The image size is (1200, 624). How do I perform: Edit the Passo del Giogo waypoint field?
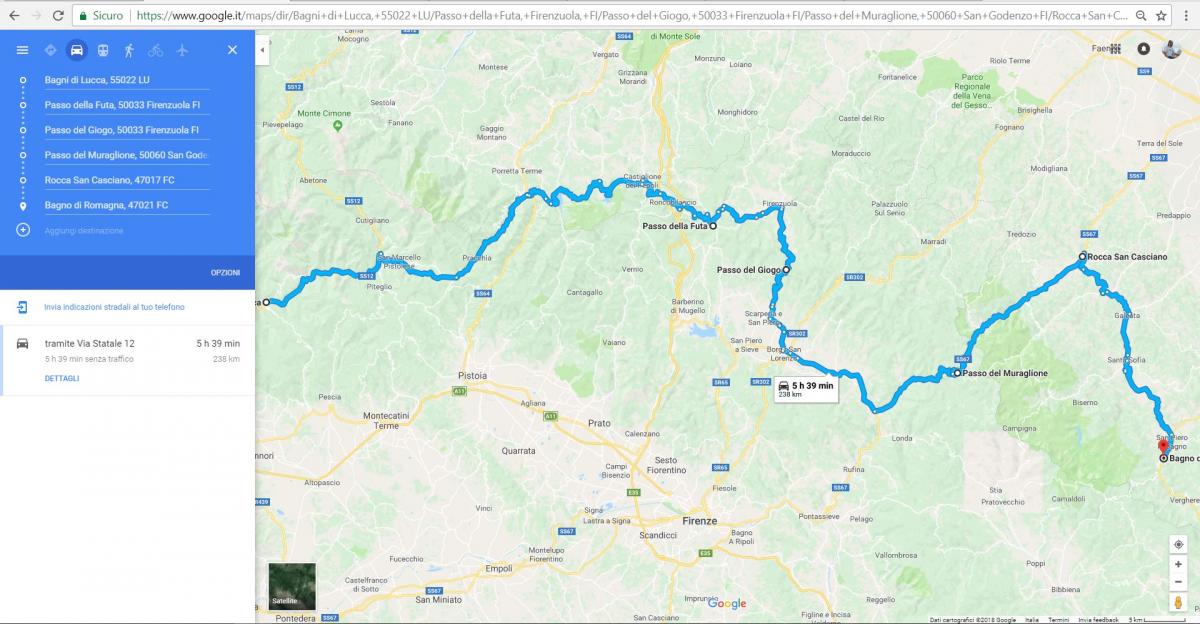(x=127, y=130)
